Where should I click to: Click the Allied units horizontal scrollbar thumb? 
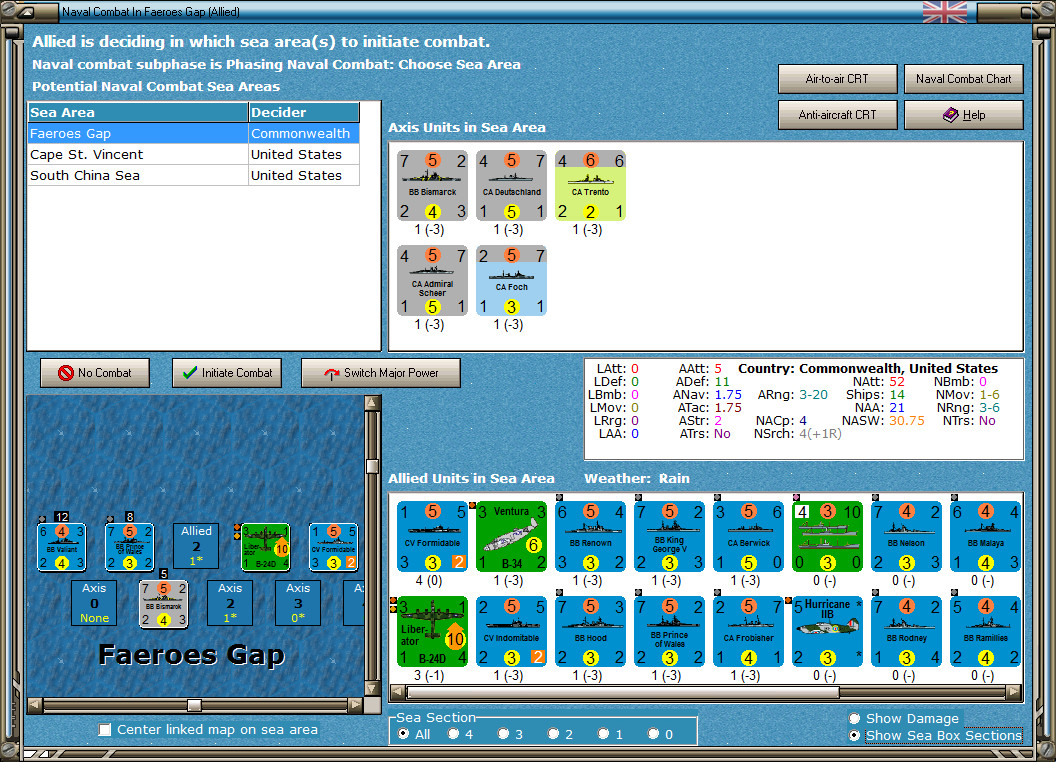pyautogui.click(x=623, y=692)
